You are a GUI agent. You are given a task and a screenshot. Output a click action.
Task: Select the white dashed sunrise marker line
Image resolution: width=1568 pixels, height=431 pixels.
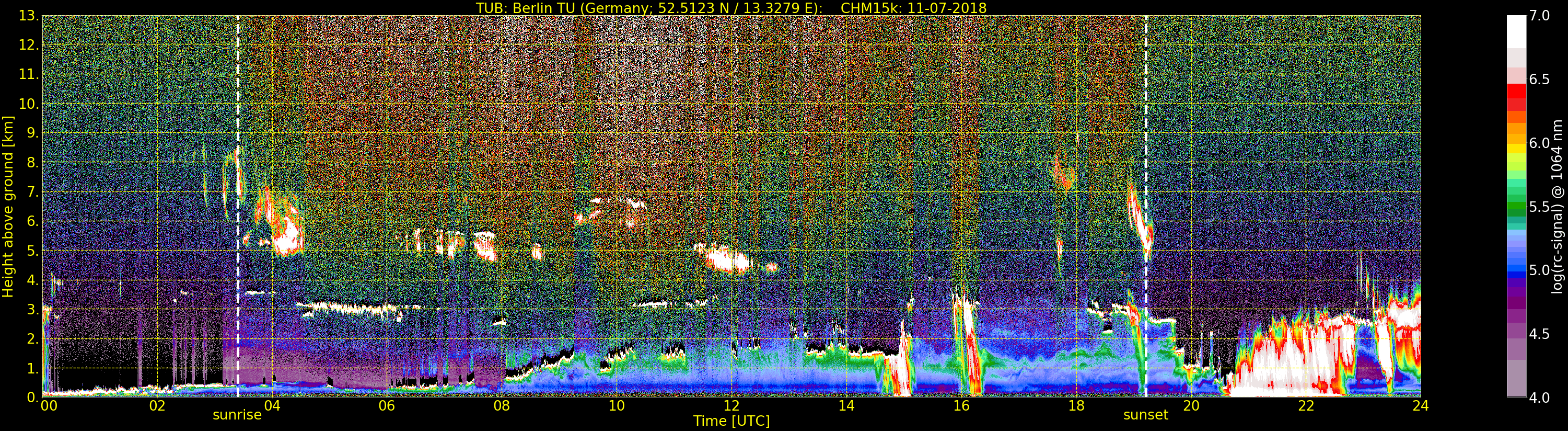[237, 206]
